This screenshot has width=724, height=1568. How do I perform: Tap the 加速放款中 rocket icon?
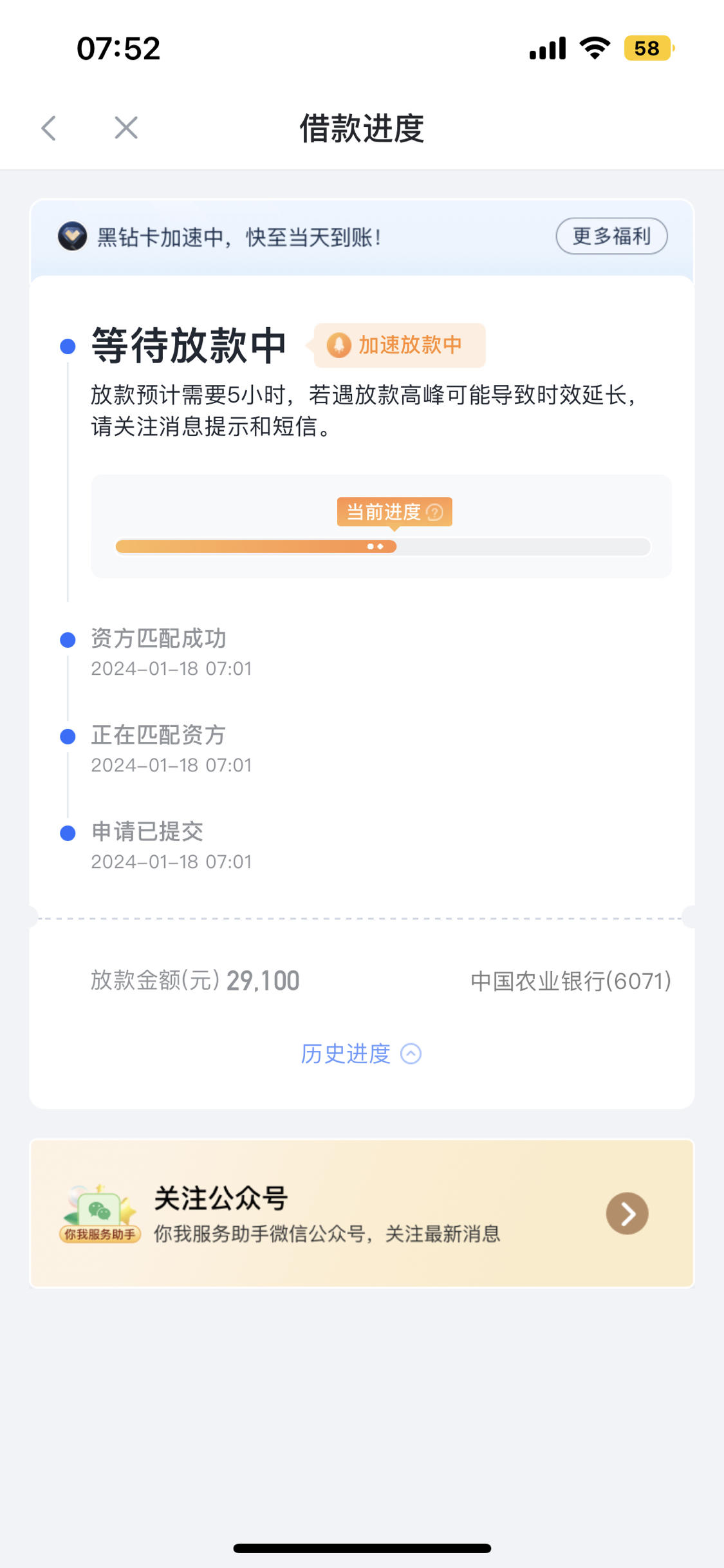[339, 345]
